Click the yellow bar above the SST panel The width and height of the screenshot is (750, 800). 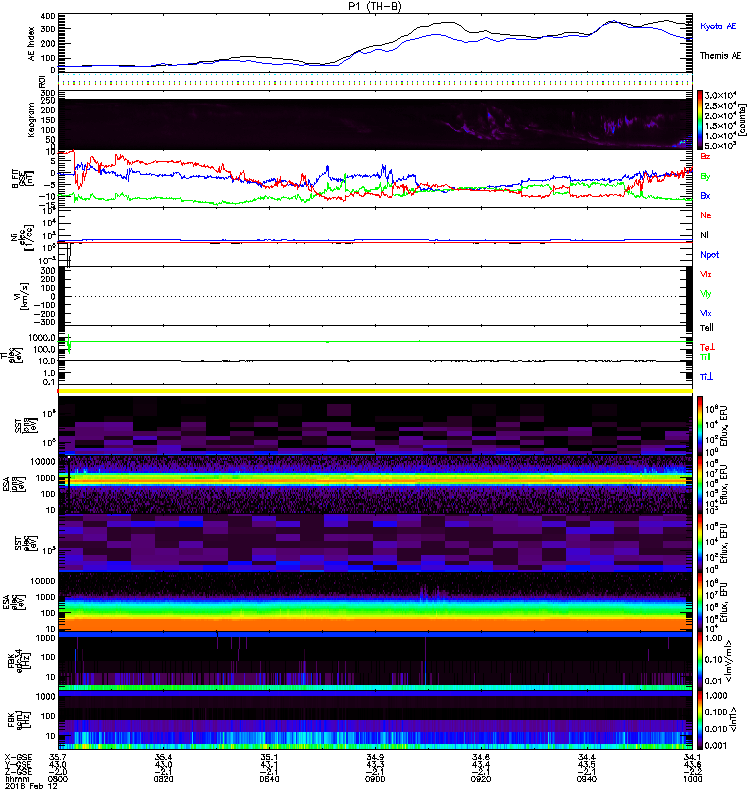(375, 391)
